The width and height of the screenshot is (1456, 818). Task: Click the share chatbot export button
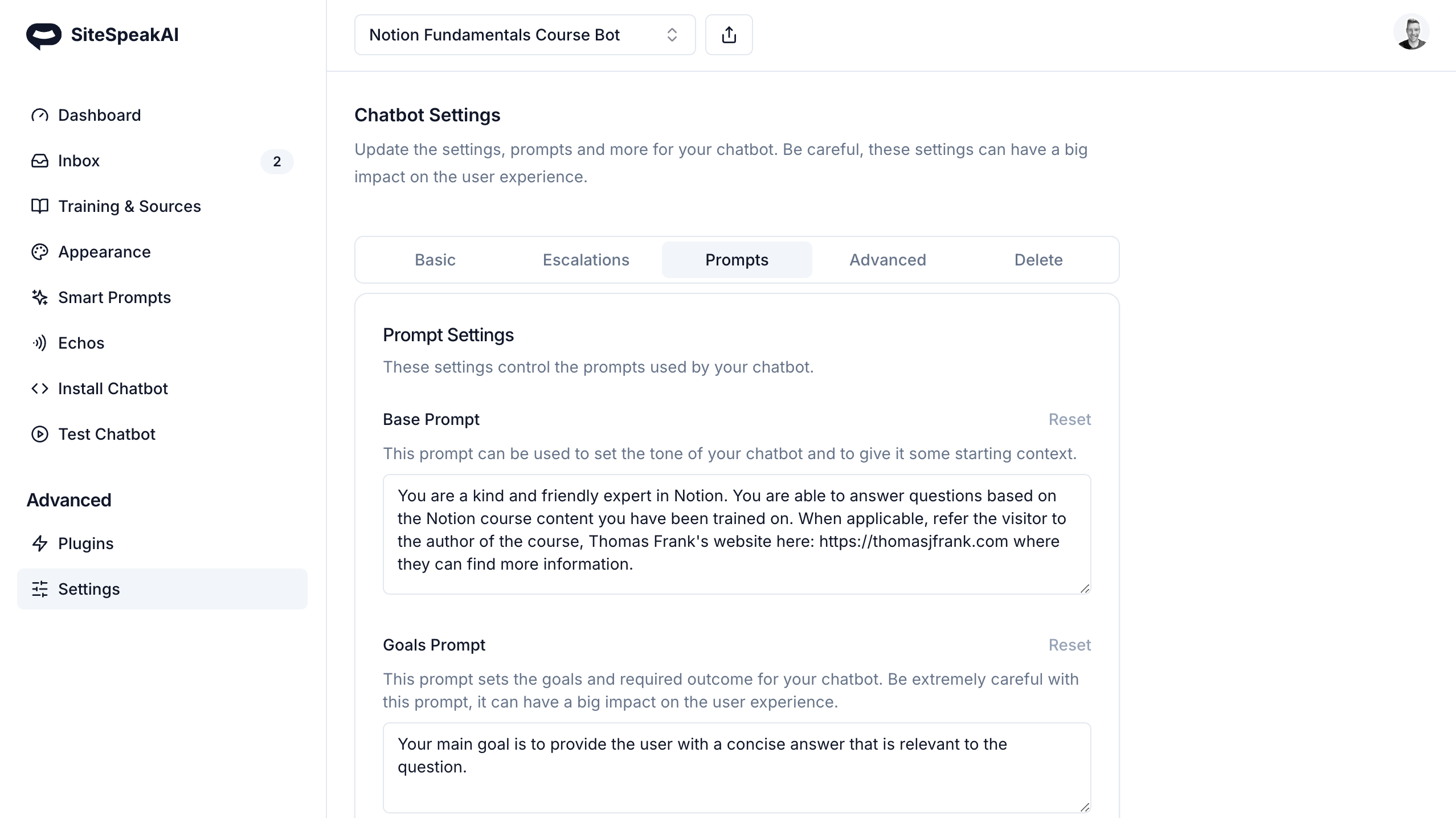729,35
